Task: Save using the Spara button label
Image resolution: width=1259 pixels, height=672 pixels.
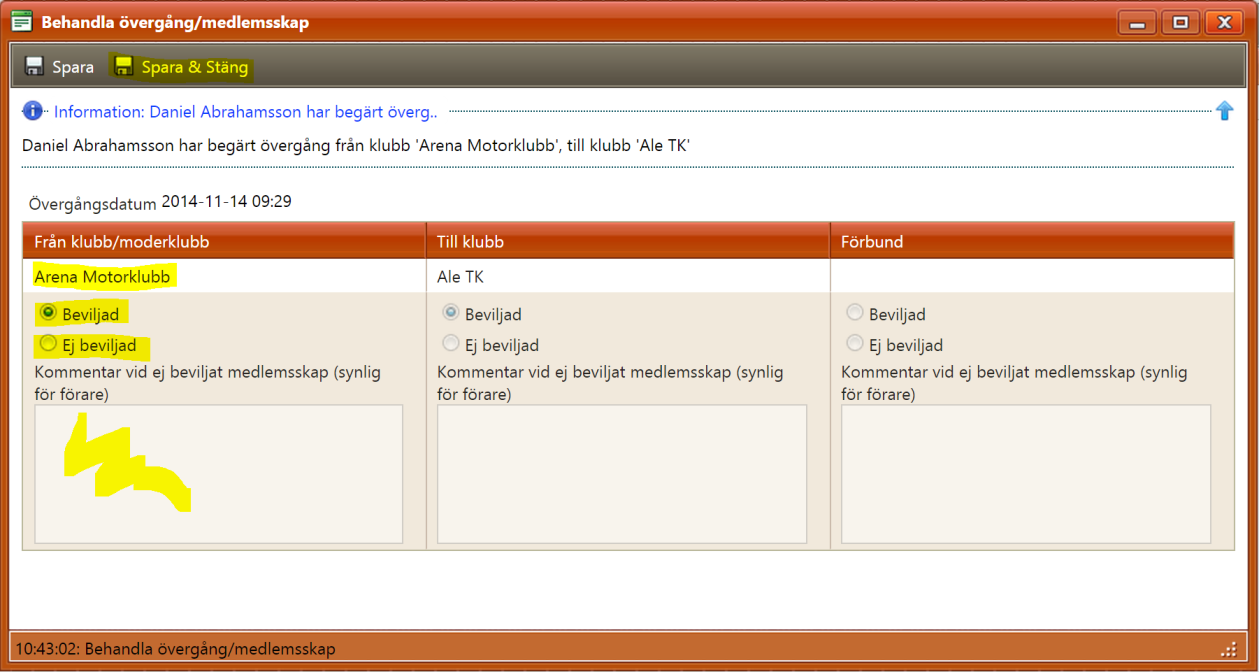Action: [x=73, y=67]
